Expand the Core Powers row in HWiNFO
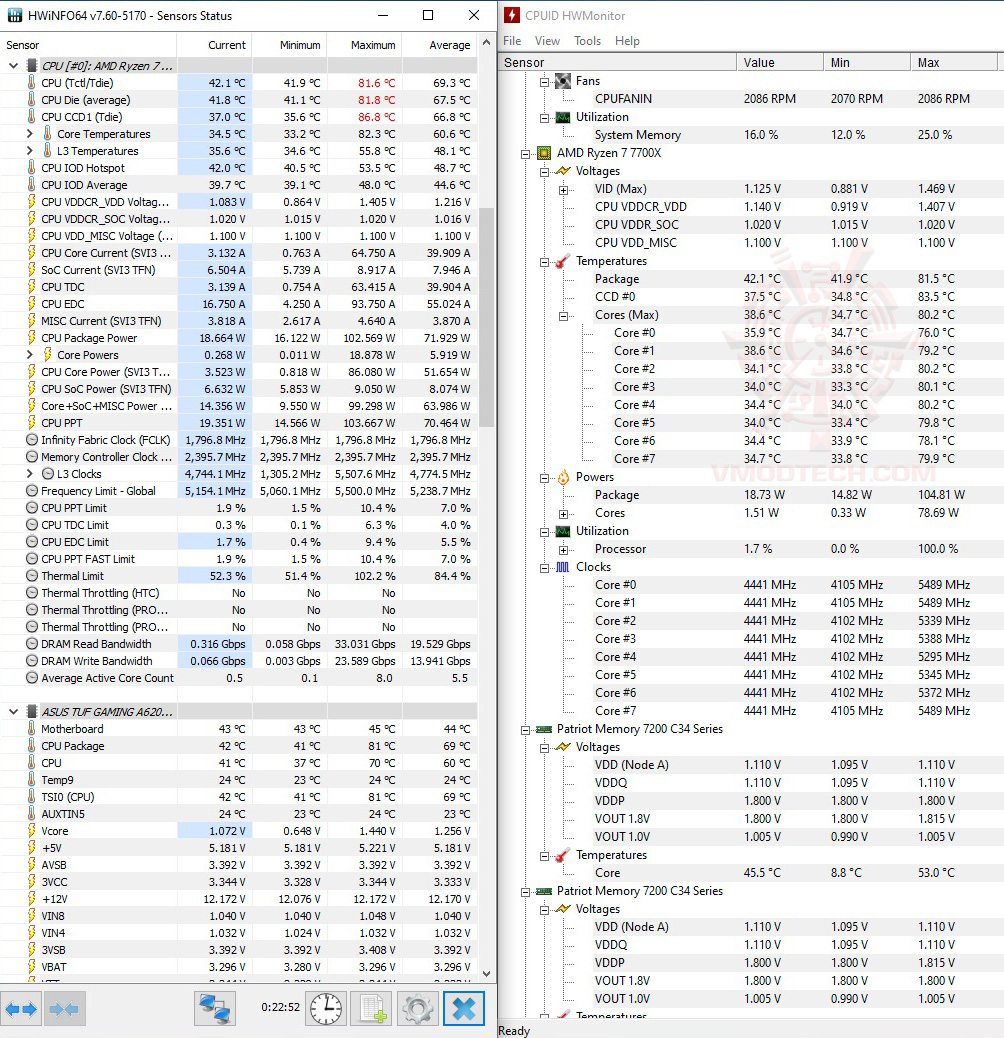Viewport: 1004px width, 1038px height. tap(29, 355)
